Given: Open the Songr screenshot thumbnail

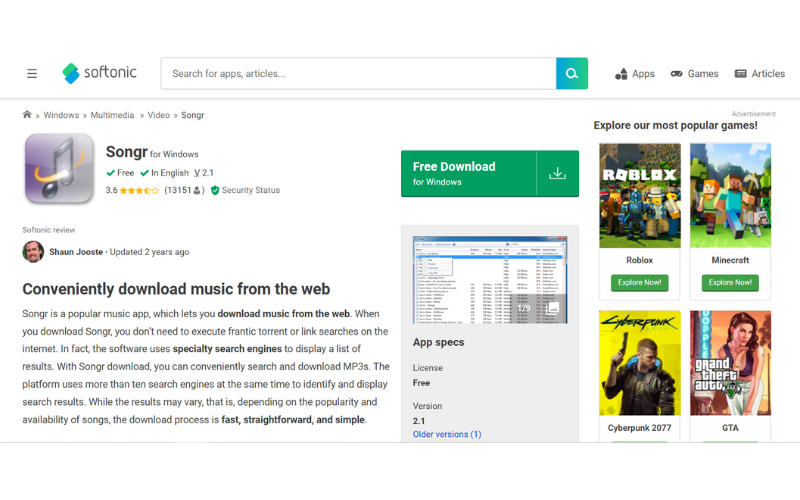Looking at the screenshot, I should coord(489,279).
